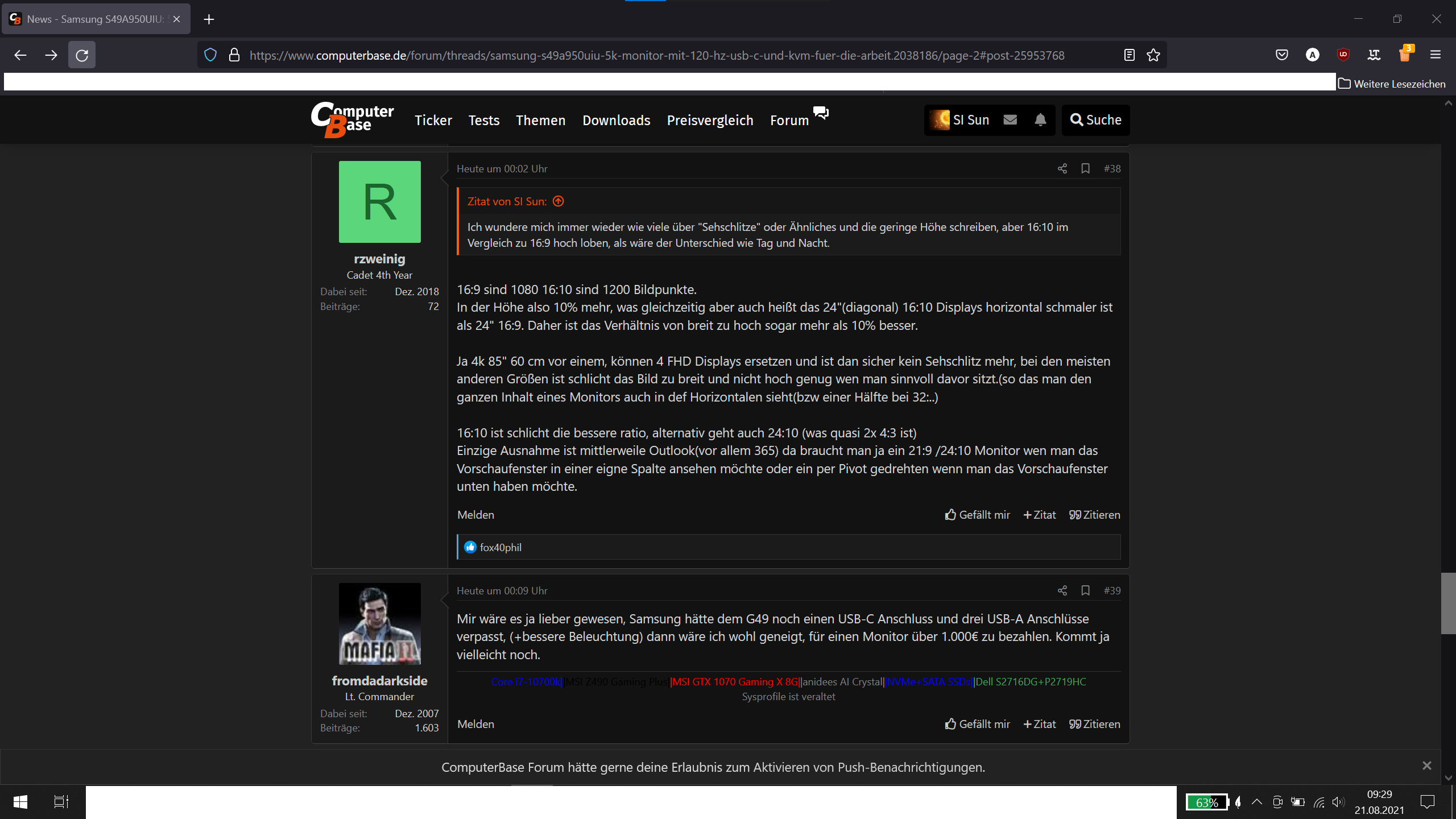The height and width of the screenshot is (819, 1456).
Task: Open private messages envelope icon
Action: coord(1010,120)
